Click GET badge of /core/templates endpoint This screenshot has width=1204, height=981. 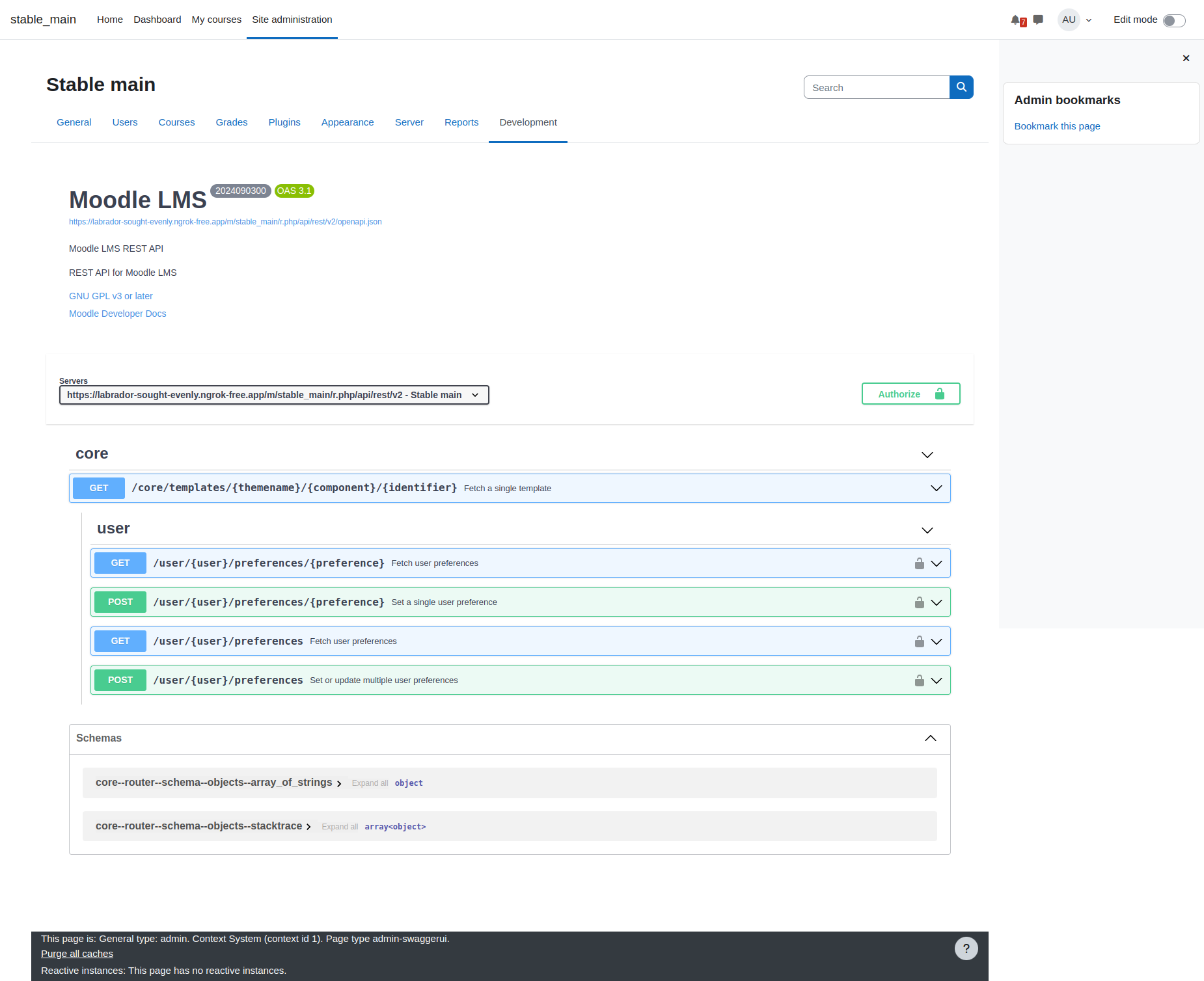(x=99, y=488)
